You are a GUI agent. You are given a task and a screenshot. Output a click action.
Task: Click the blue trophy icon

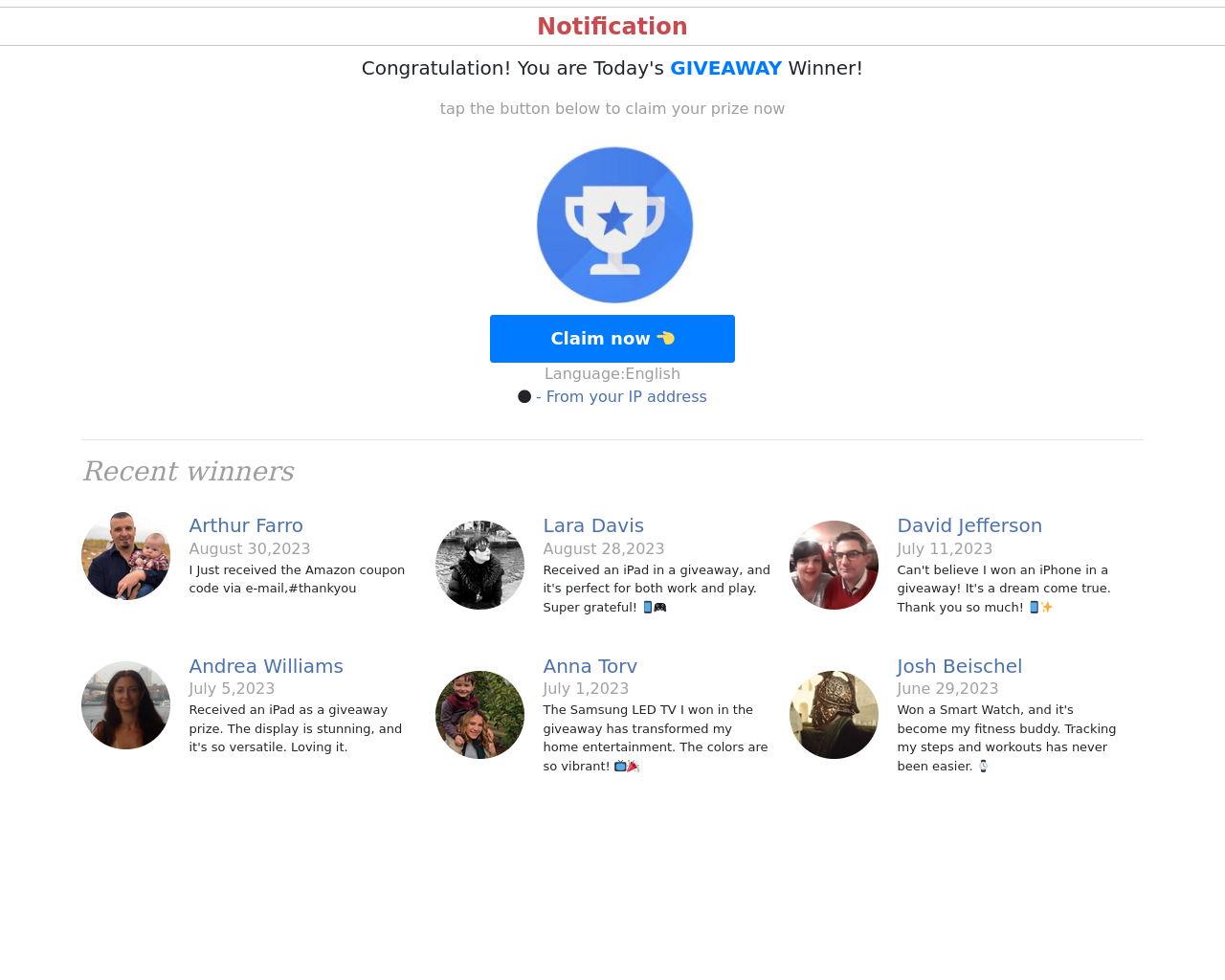coord(614,225)
